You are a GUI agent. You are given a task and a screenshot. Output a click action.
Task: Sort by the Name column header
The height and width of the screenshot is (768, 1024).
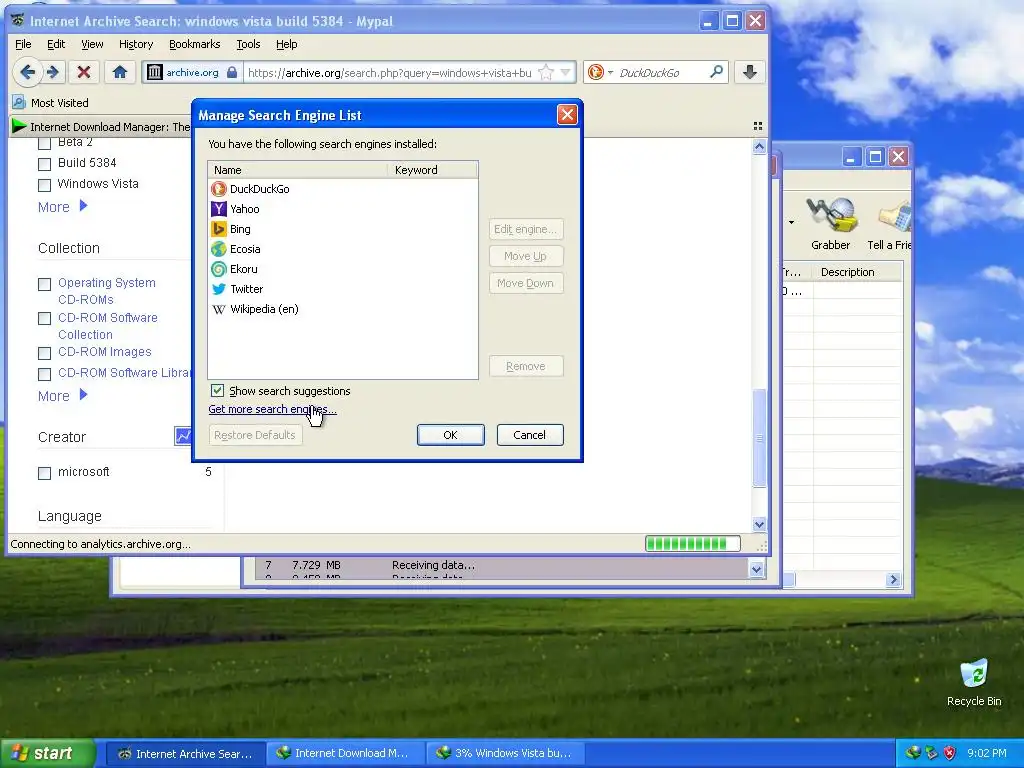(x=298, y=170)
